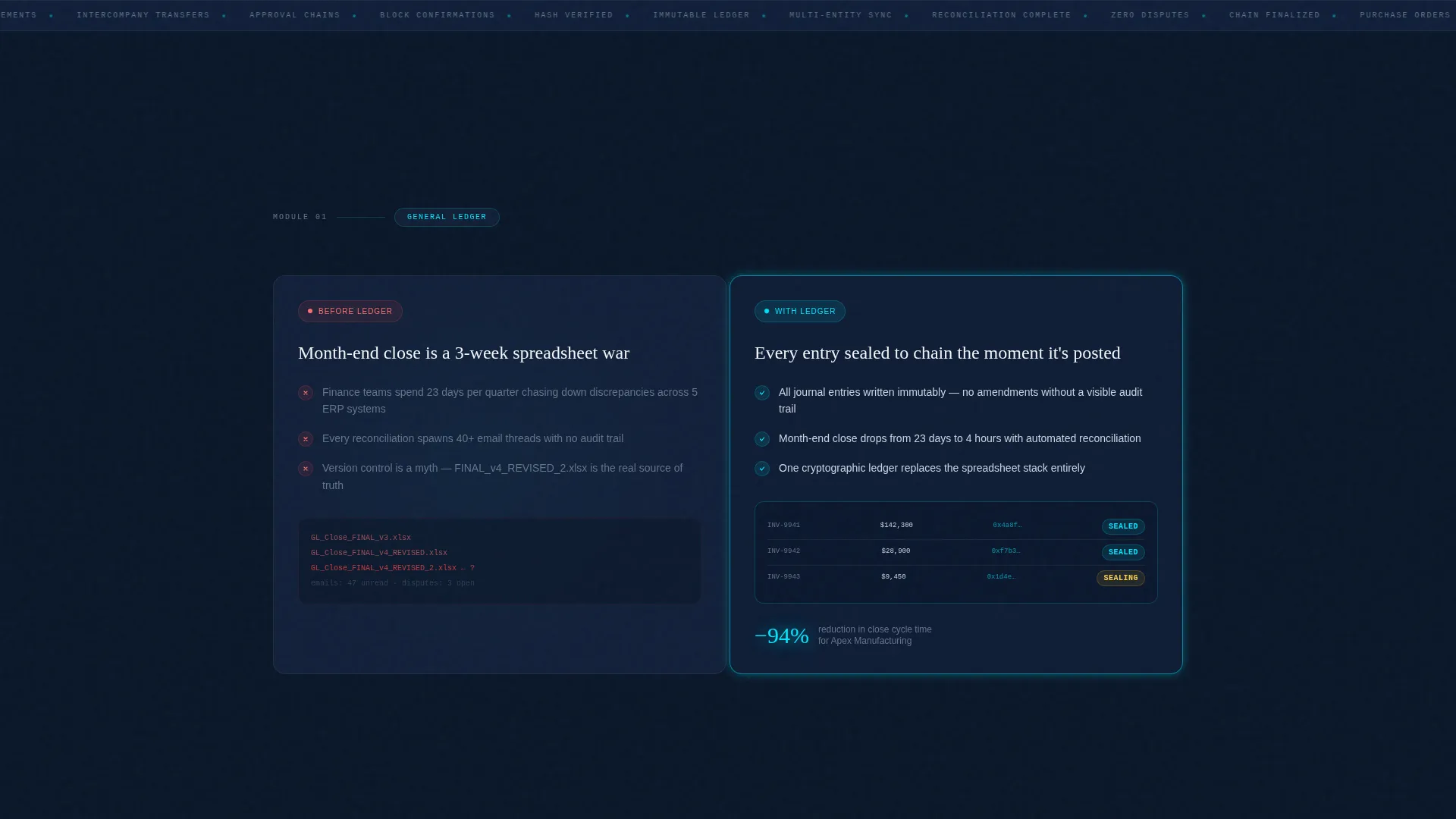Click the INV-9942 invoice ID

pos(783,551)
